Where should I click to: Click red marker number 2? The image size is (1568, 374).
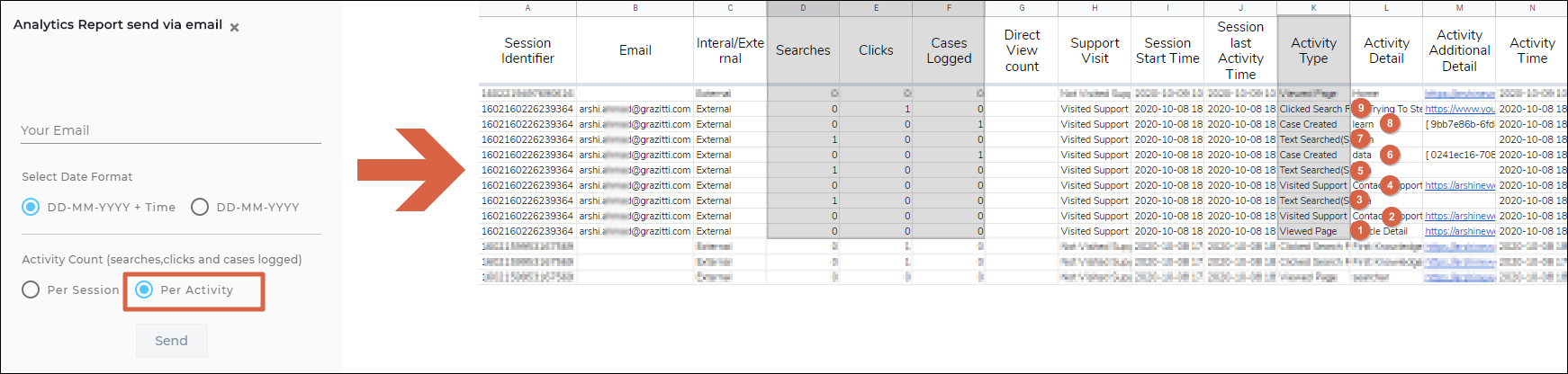tap(1392, 216)
